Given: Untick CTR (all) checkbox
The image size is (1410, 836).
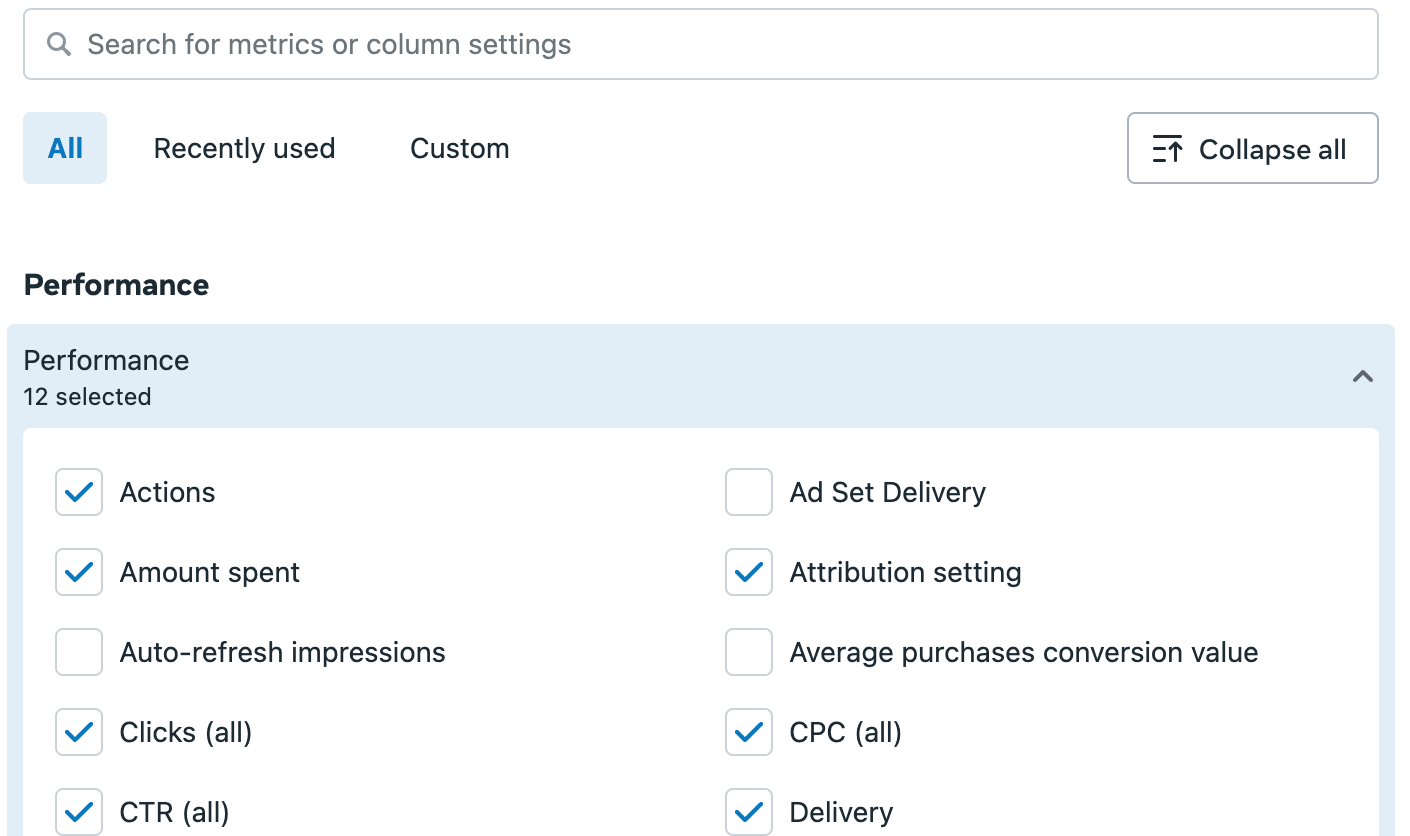Looking at the screenshot, I should [x=79, y=812].
